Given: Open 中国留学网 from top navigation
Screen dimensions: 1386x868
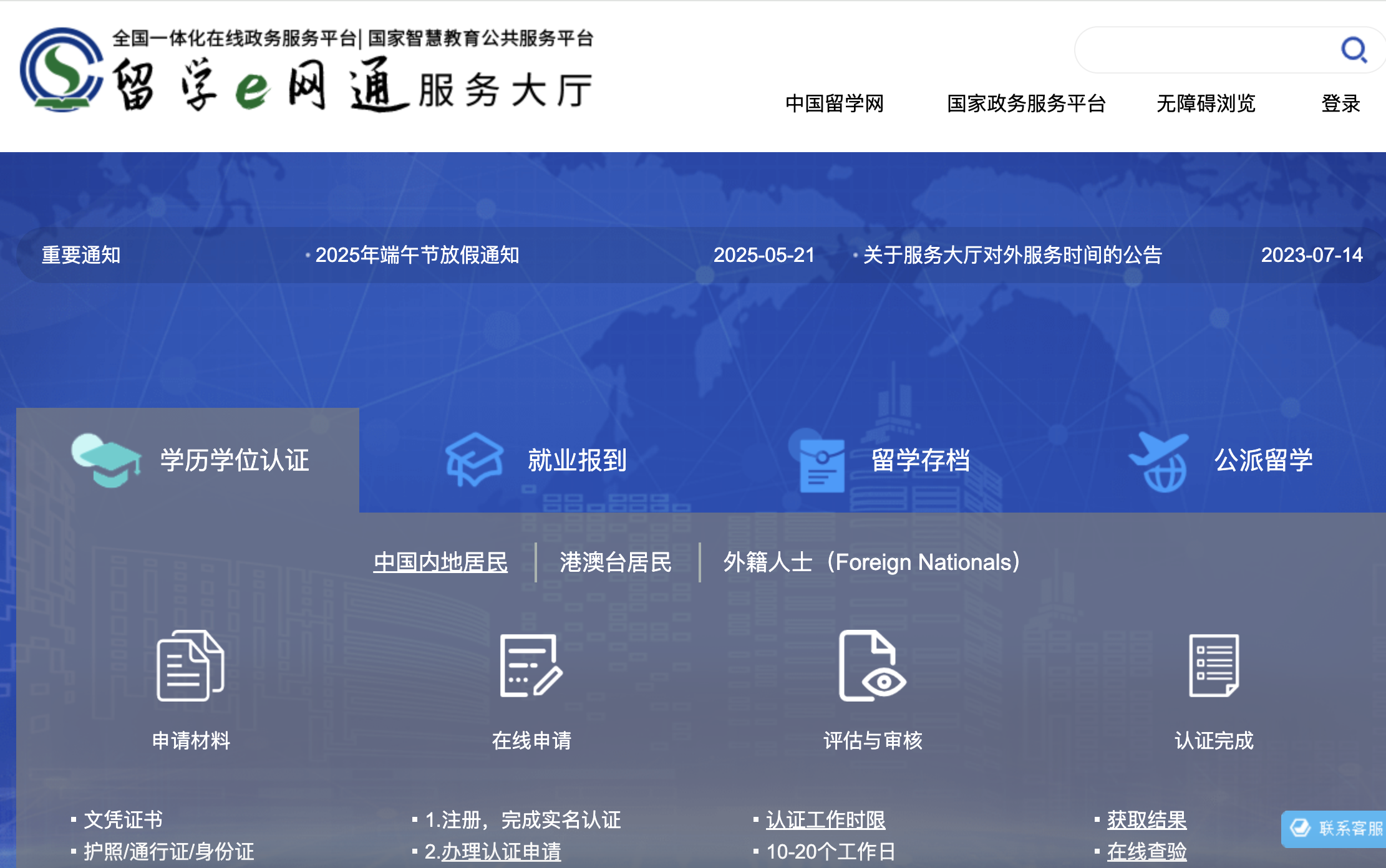Looking at the screenshot, I should pyautogui.click(x=835, y=104).
